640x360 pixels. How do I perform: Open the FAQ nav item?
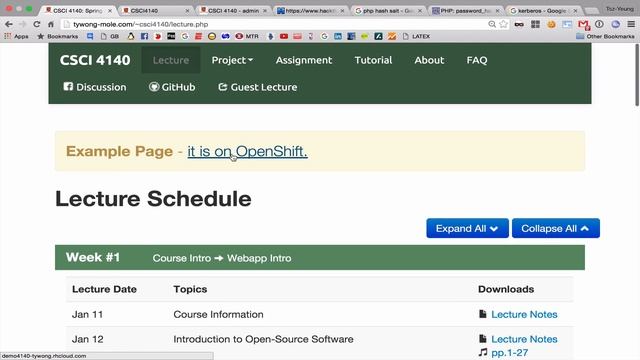pos(477,60)
